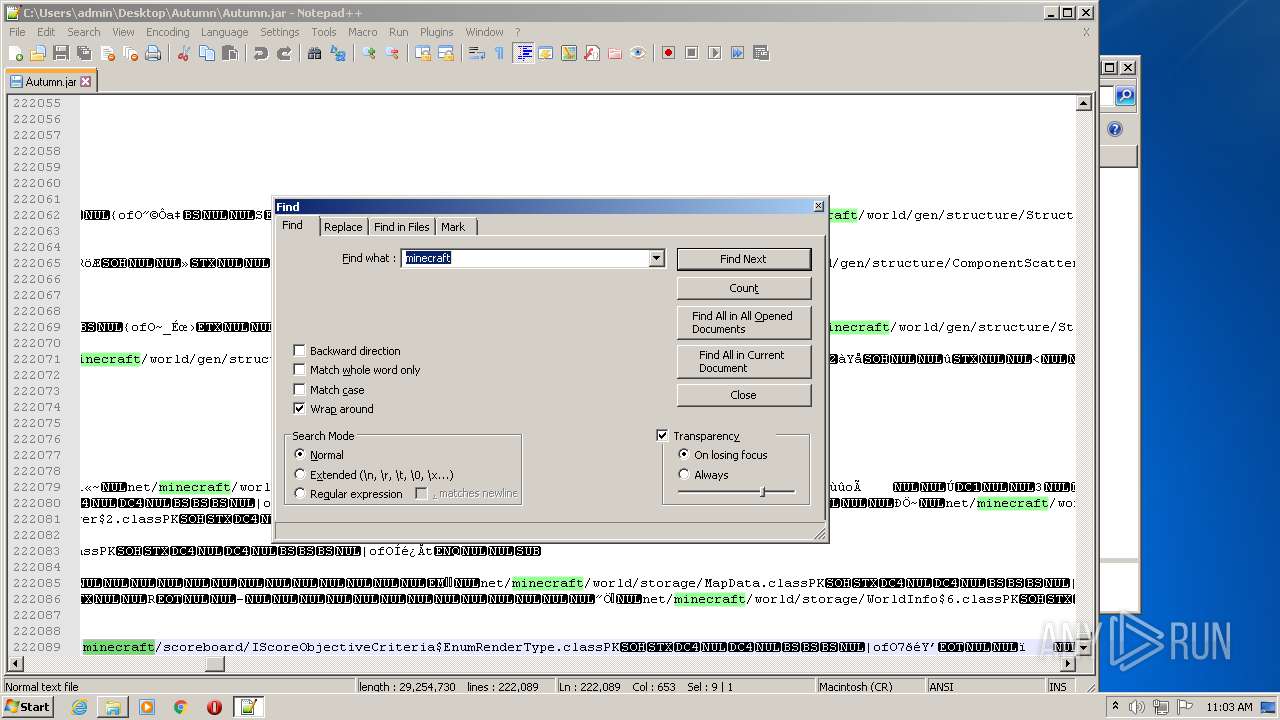
Task: Click Find All in All Opened Documents
Action: coord(744,322)
